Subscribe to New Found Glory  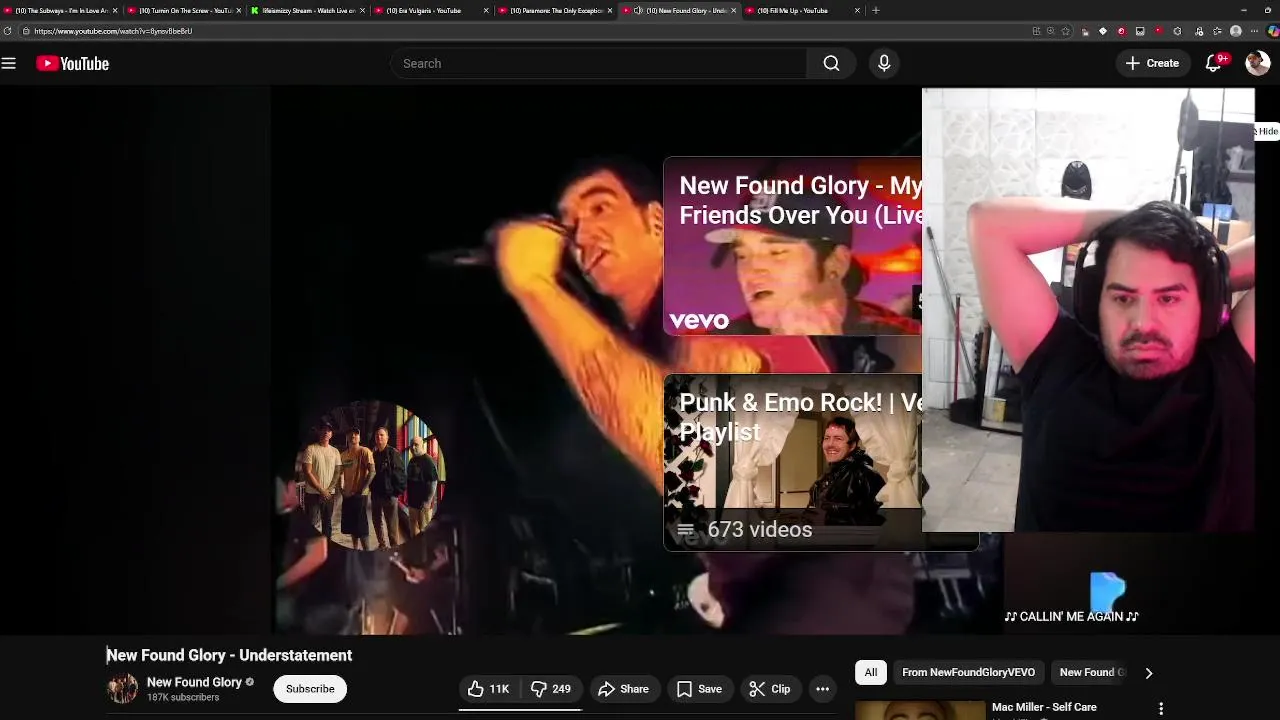point(310,689)
